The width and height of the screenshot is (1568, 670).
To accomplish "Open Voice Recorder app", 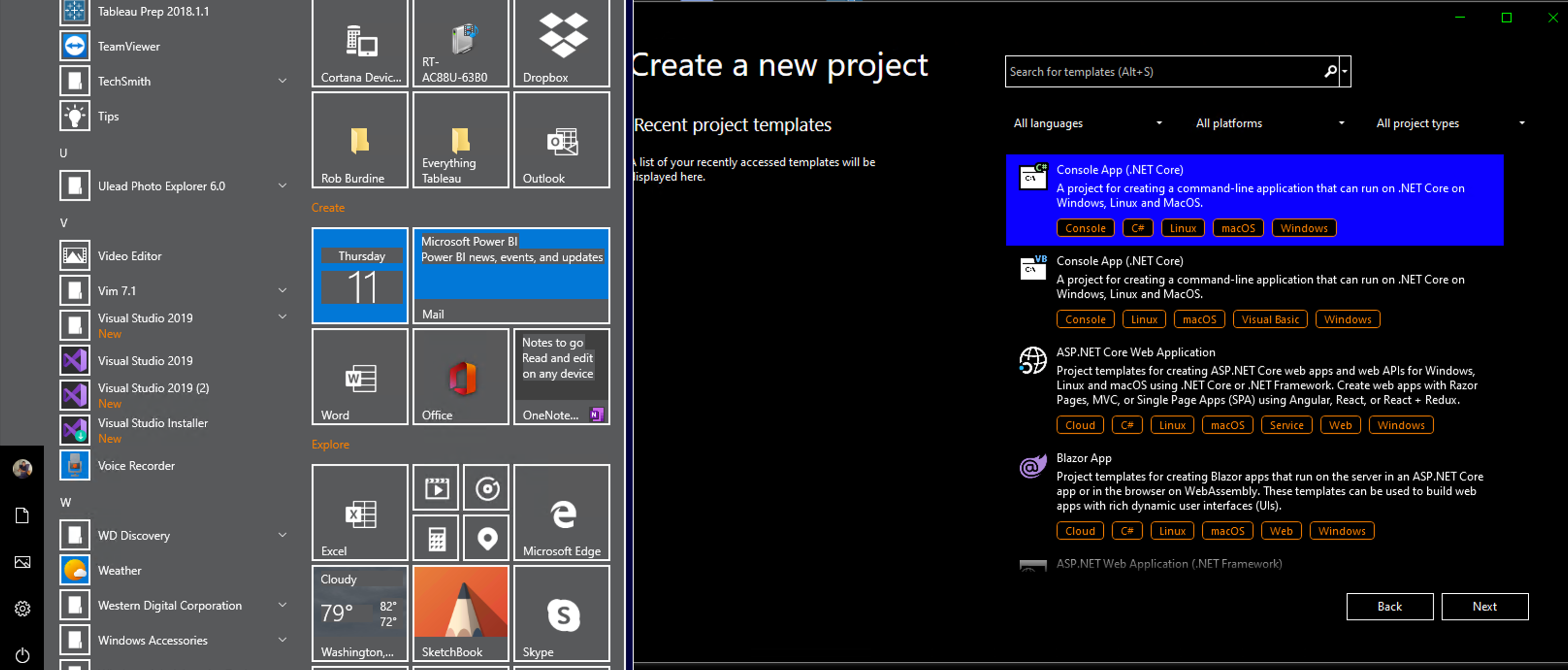I will coord(136,465).
